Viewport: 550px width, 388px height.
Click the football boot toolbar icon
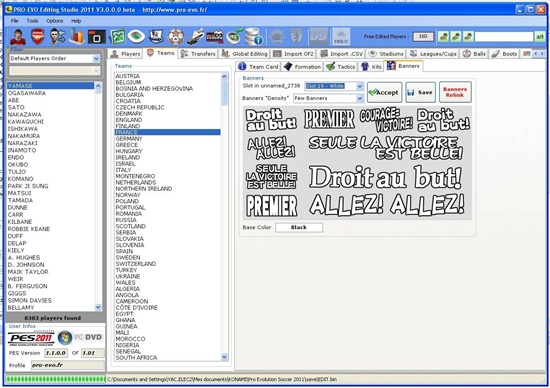point(195,37)
